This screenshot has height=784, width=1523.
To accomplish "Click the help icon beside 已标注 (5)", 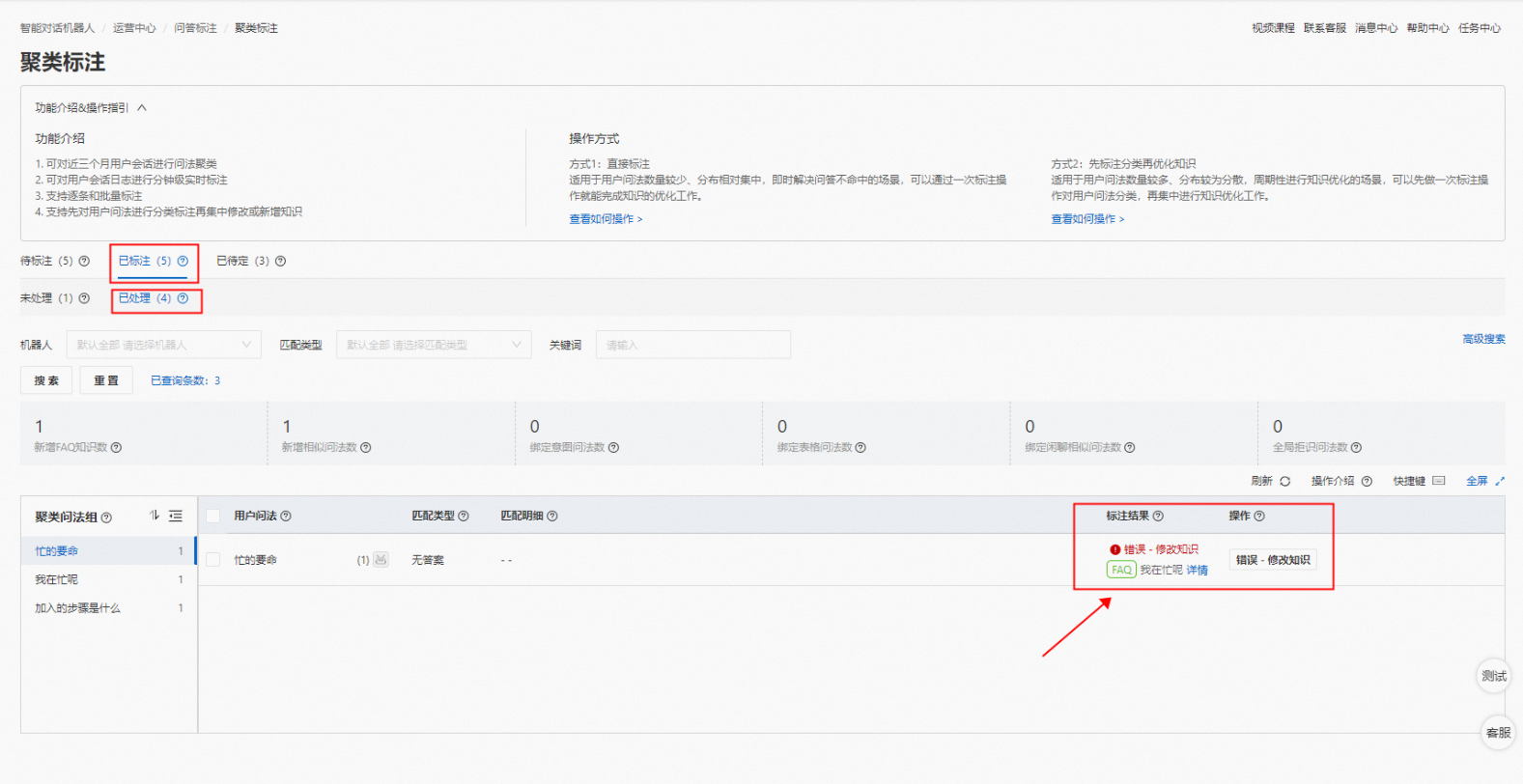I will (183, 261).
